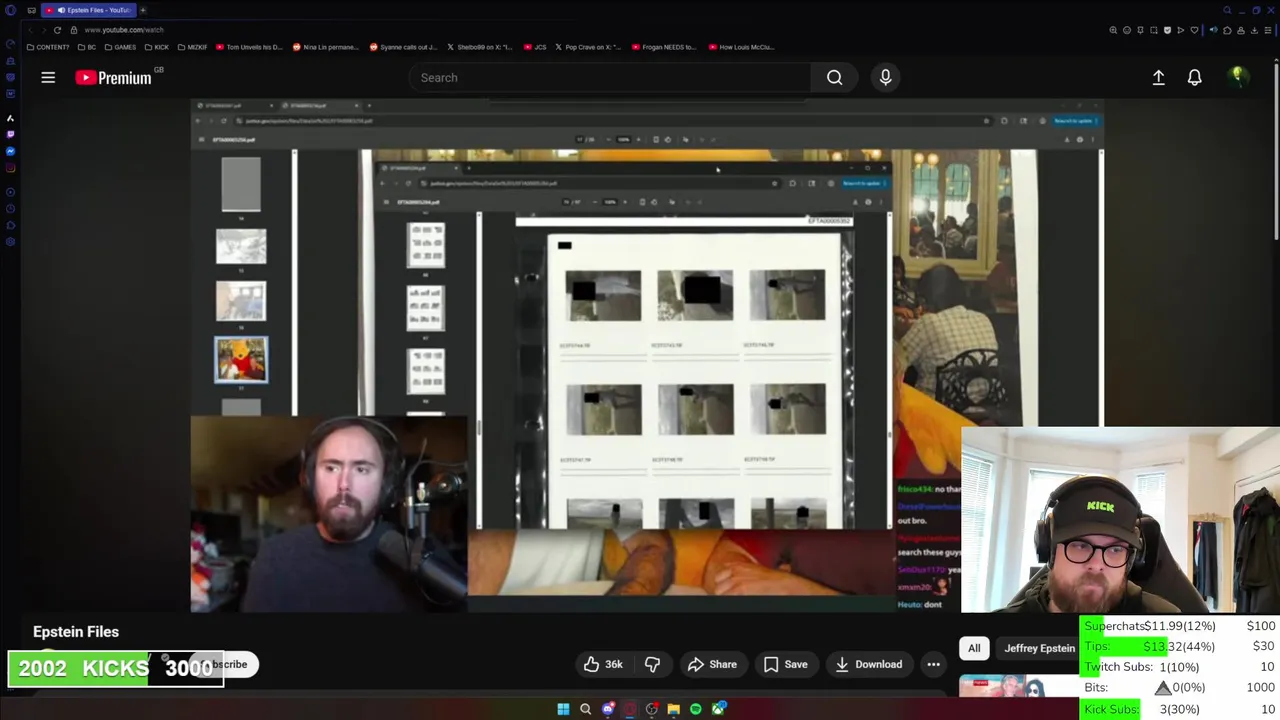Open the JCS bookmark
This screenshot has width=1280, height=720.
pyautogui.click(x=536, y=47)
